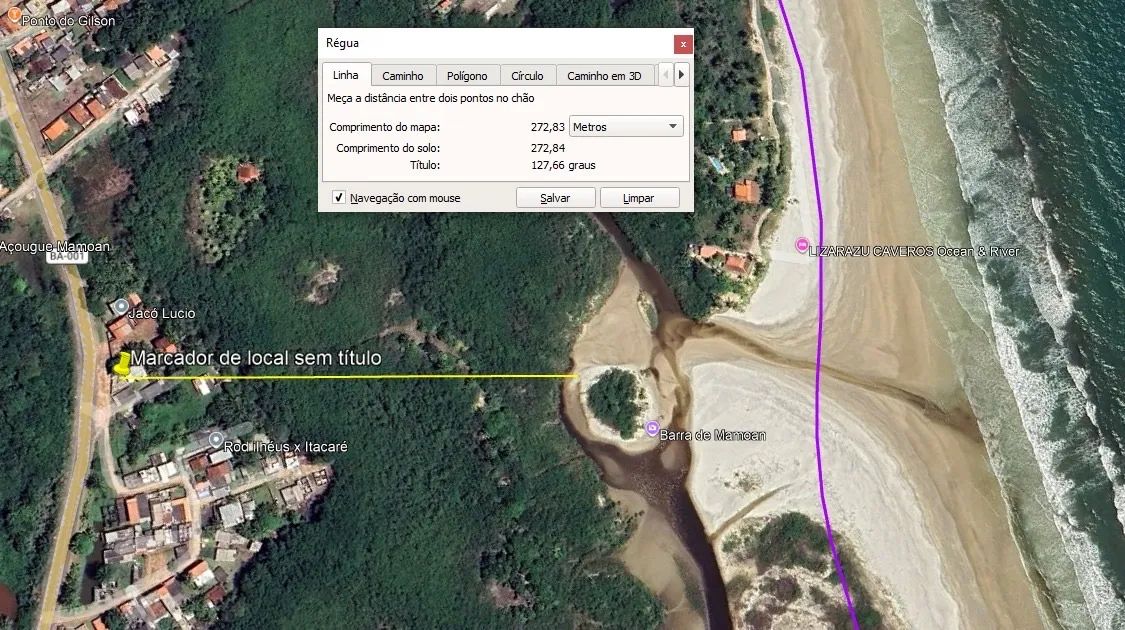Click the Rod Ilhéus x Itacaré marker icon
The image size is (1125, 630).
216,438
